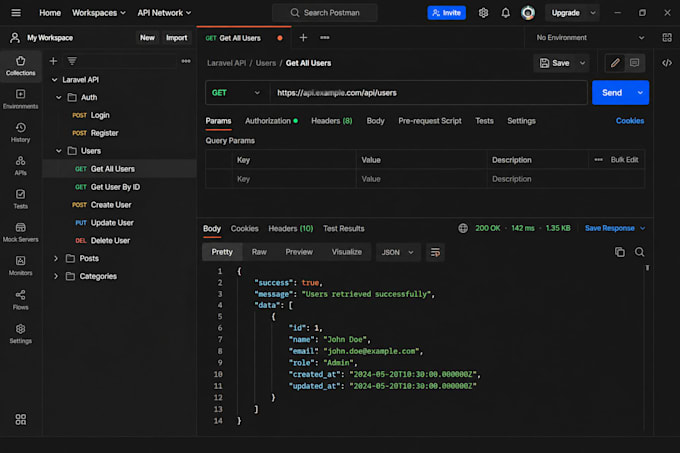680x453 pixels.
Task: Open the GET method dropdown
Action: tap(236, 93)
